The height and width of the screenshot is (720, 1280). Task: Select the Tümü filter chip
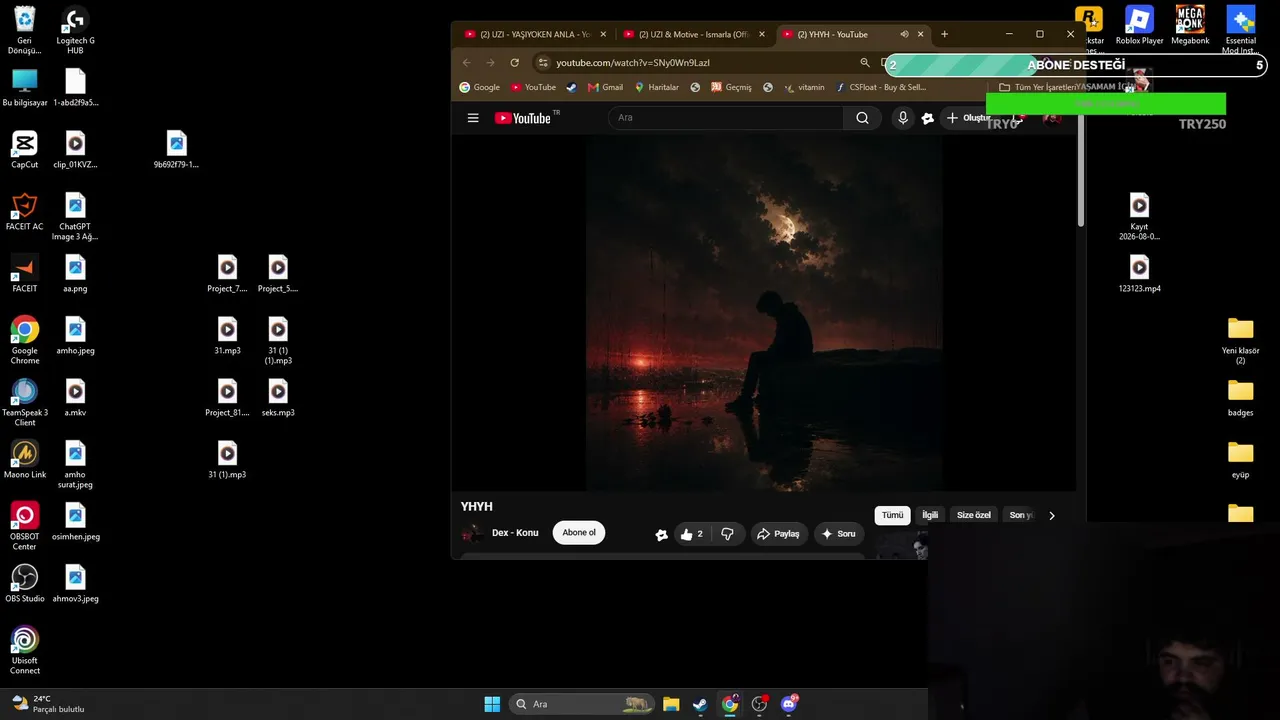(892, 516)
